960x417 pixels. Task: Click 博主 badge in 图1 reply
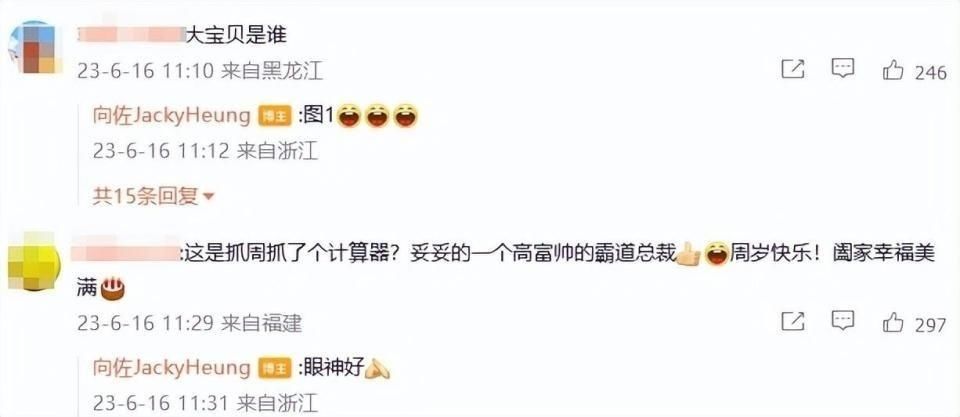point(274,116)
